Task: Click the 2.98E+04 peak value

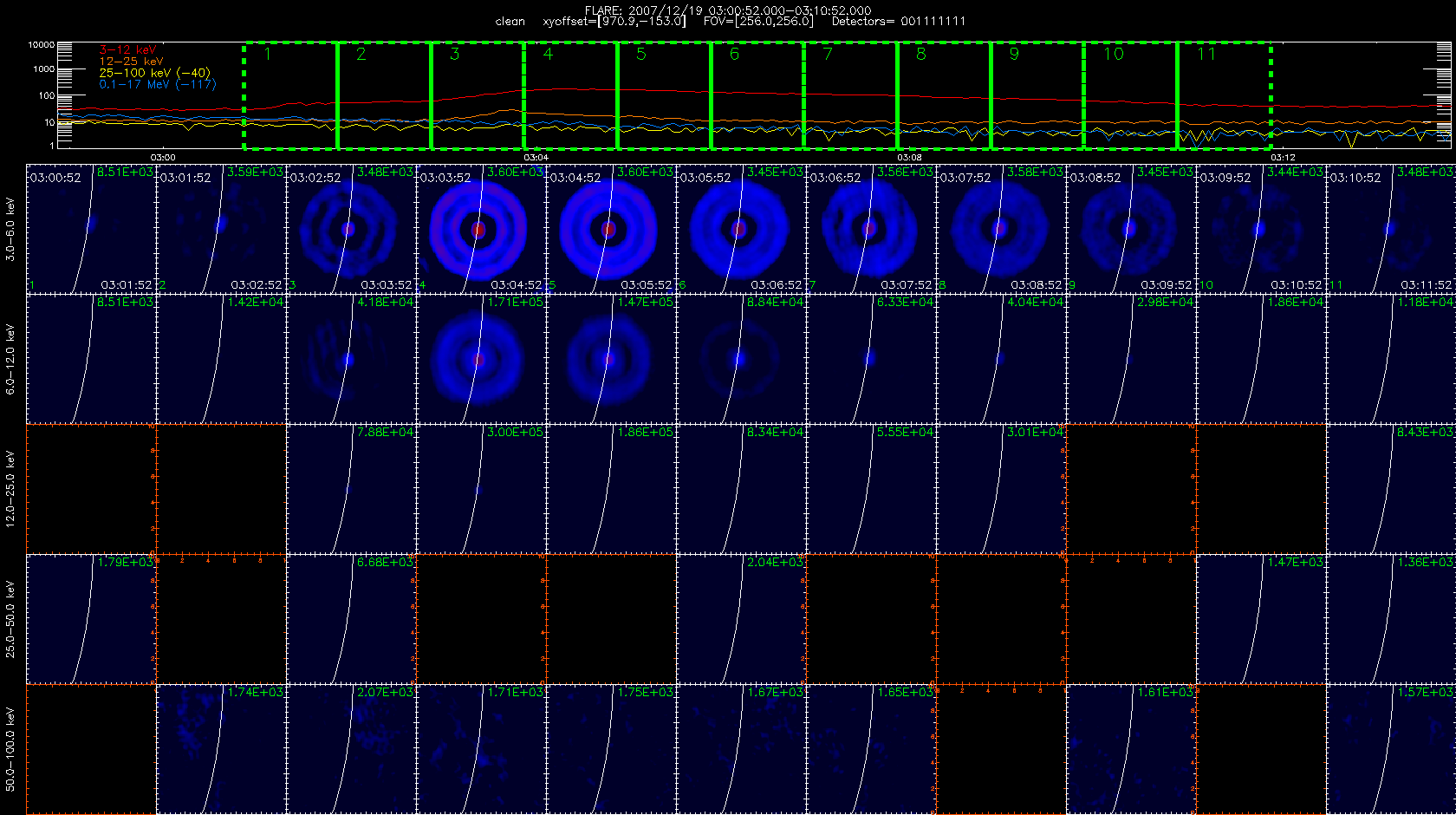Action: 1165,303
